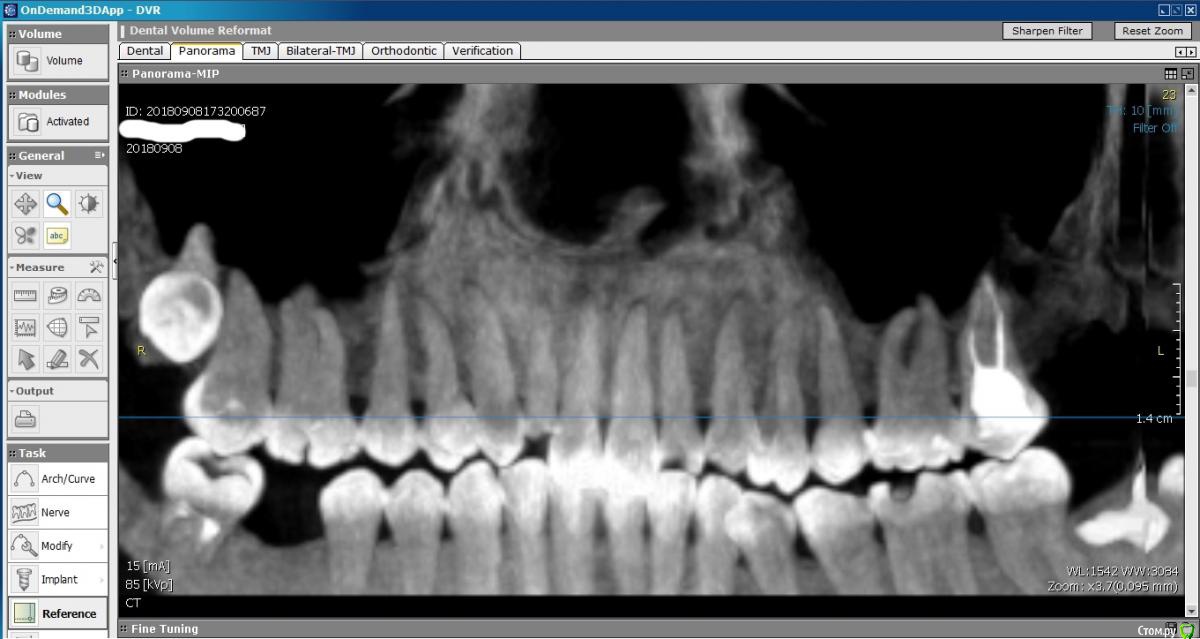The width and height of the screenshot is (1200, 639).
Task: Select the Pan move tool
Action: pos(26,204)
